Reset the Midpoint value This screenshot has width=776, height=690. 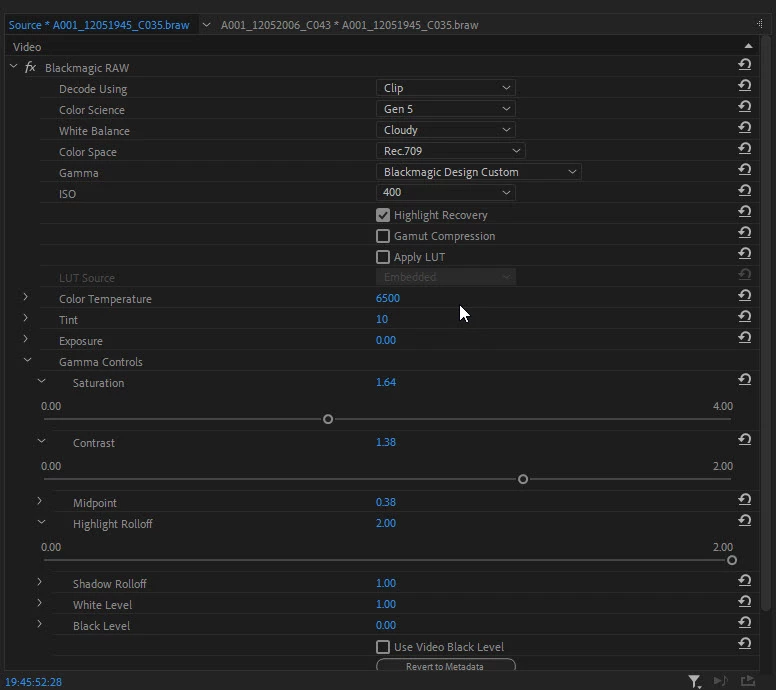coord(744,500)
